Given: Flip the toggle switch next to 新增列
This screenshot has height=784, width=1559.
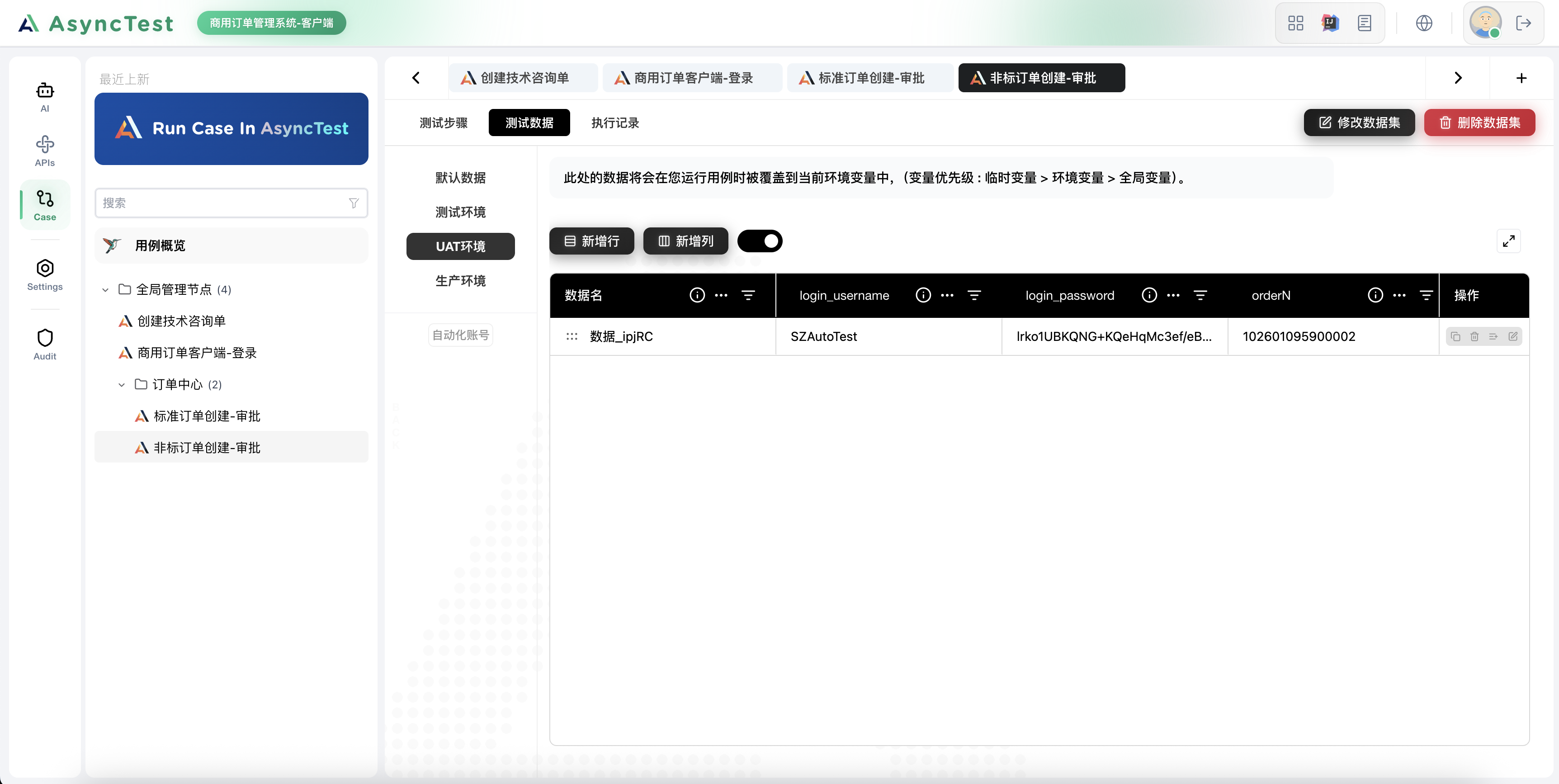Looking at the screenshot, I should (760, 241).
